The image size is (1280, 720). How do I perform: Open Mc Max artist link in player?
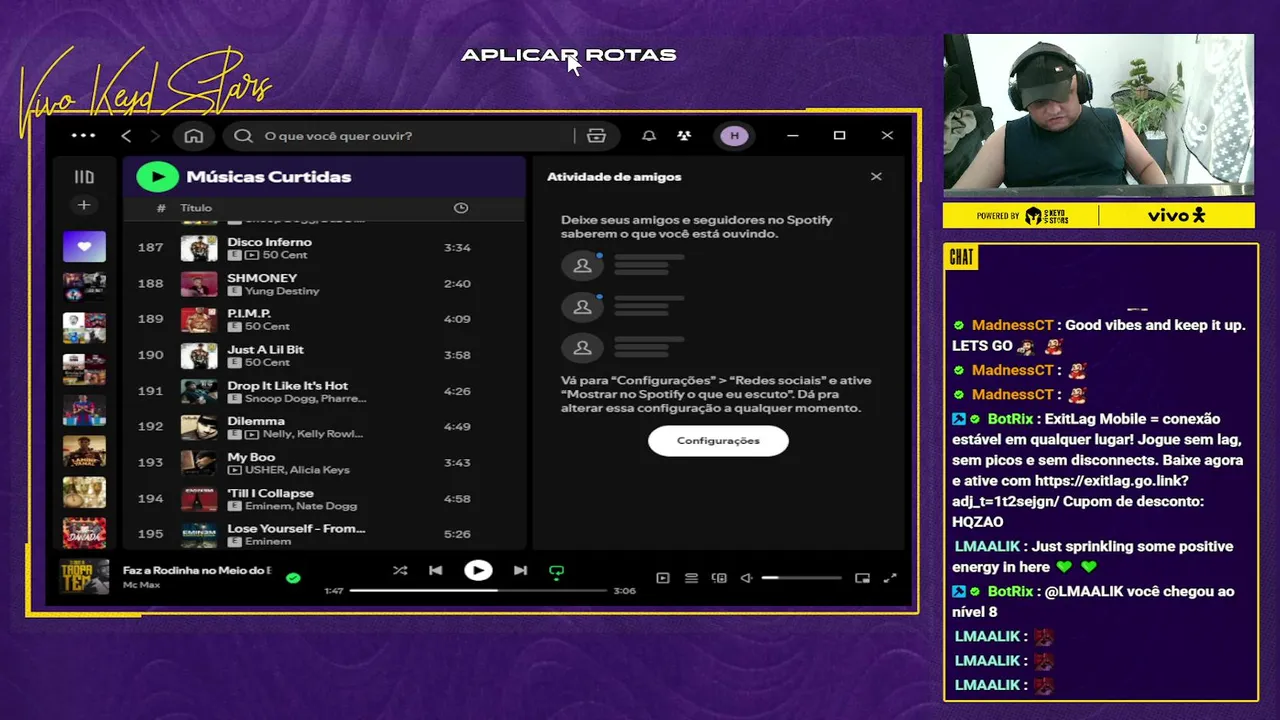[141, 585]
